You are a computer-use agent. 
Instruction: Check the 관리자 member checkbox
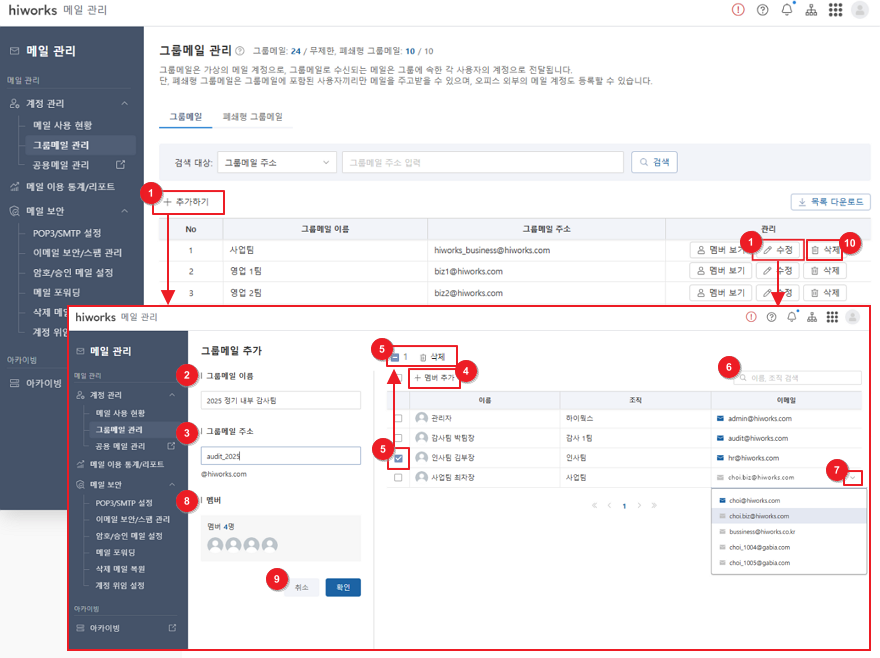click(400, 418)
